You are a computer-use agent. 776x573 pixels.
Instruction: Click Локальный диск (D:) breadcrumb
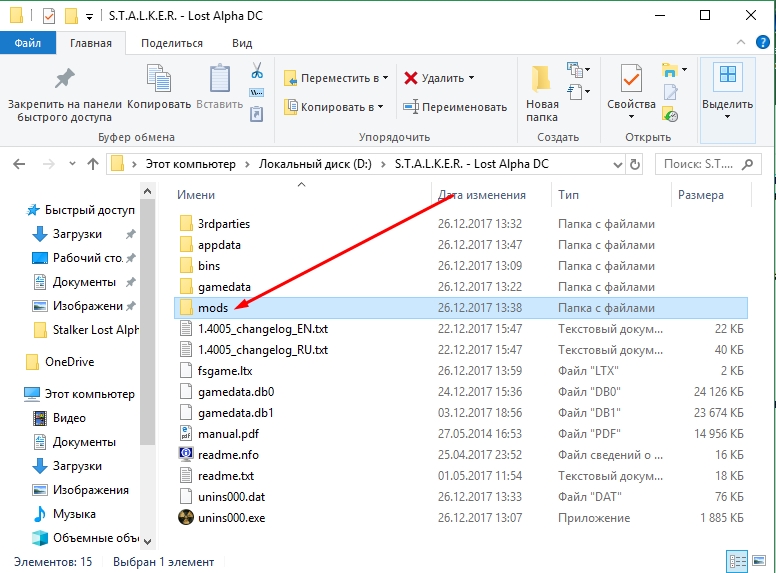click(315, 164)
